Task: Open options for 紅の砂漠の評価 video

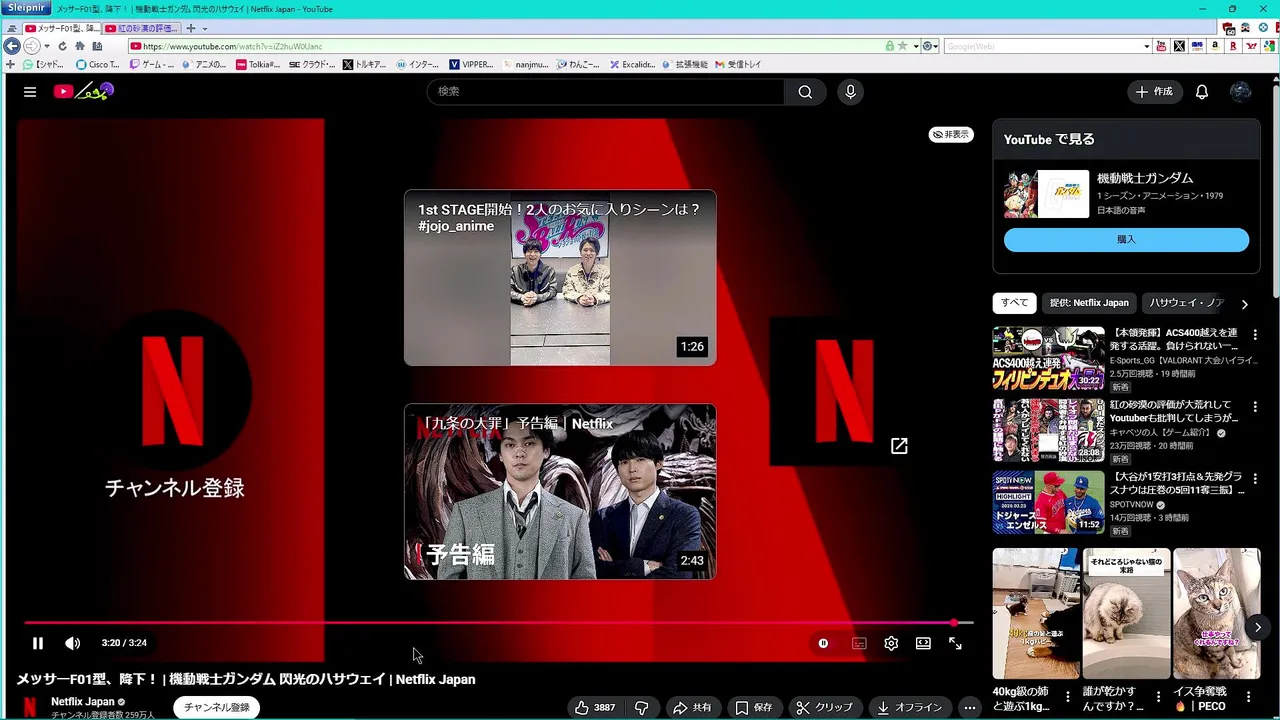Action: point(1255,407)
